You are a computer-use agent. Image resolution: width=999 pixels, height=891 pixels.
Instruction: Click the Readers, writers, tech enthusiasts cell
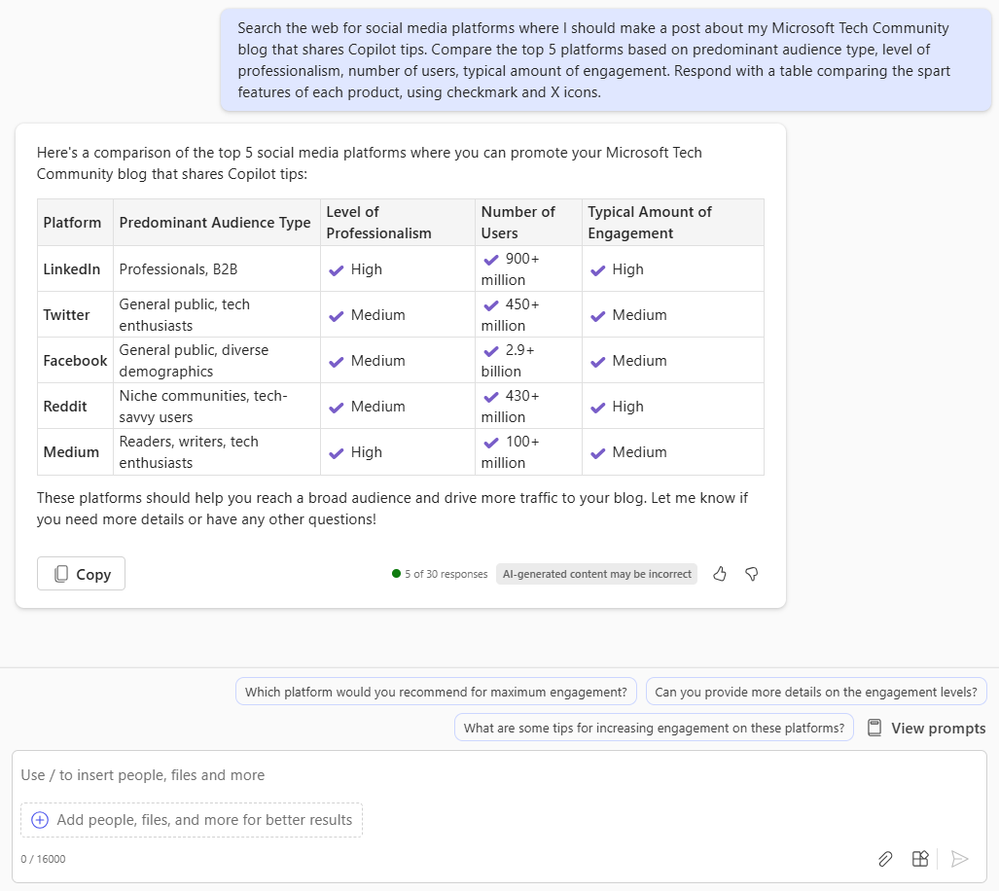217,452
